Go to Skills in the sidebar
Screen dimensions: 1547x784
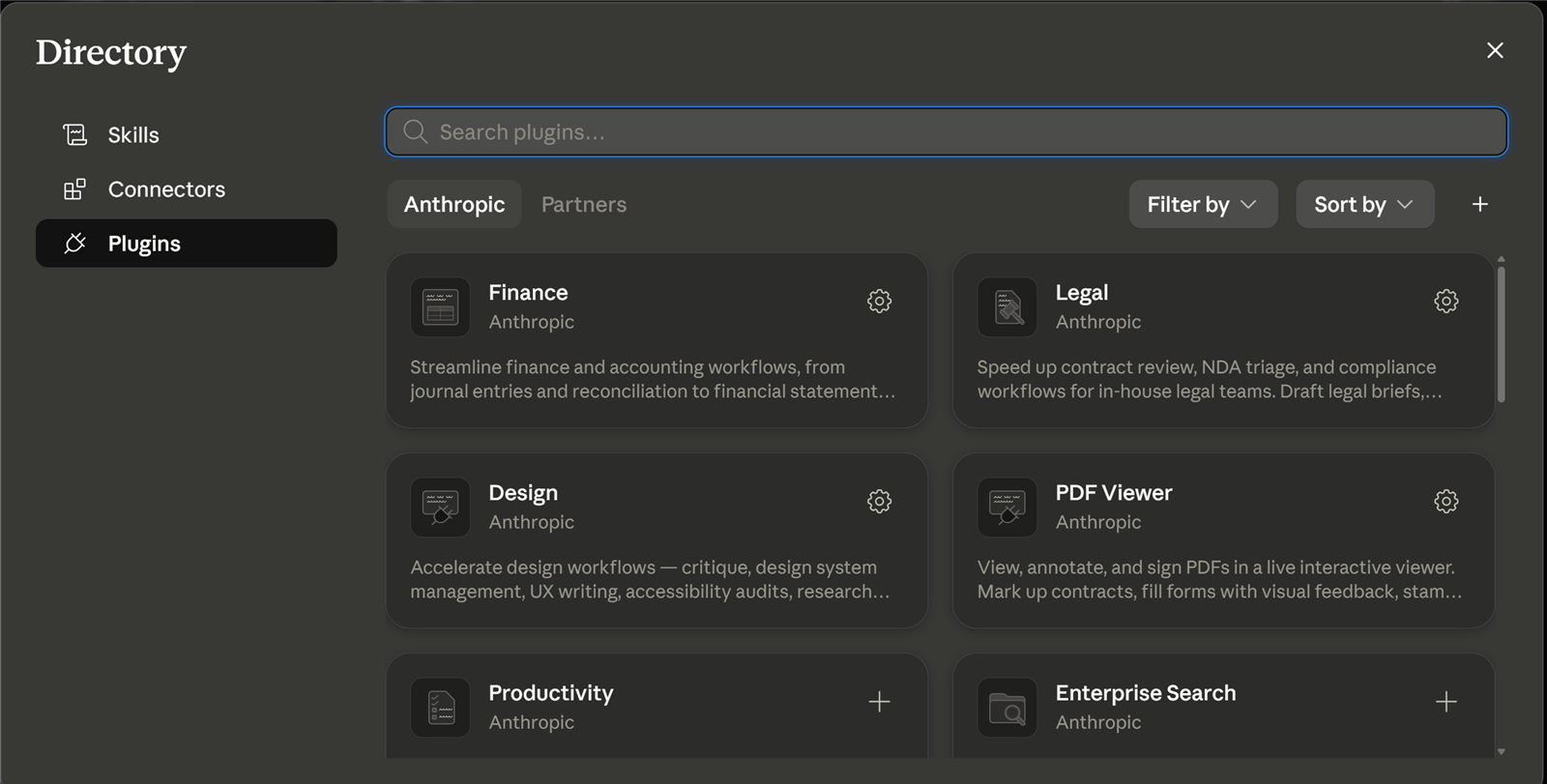tap(187, 134)
